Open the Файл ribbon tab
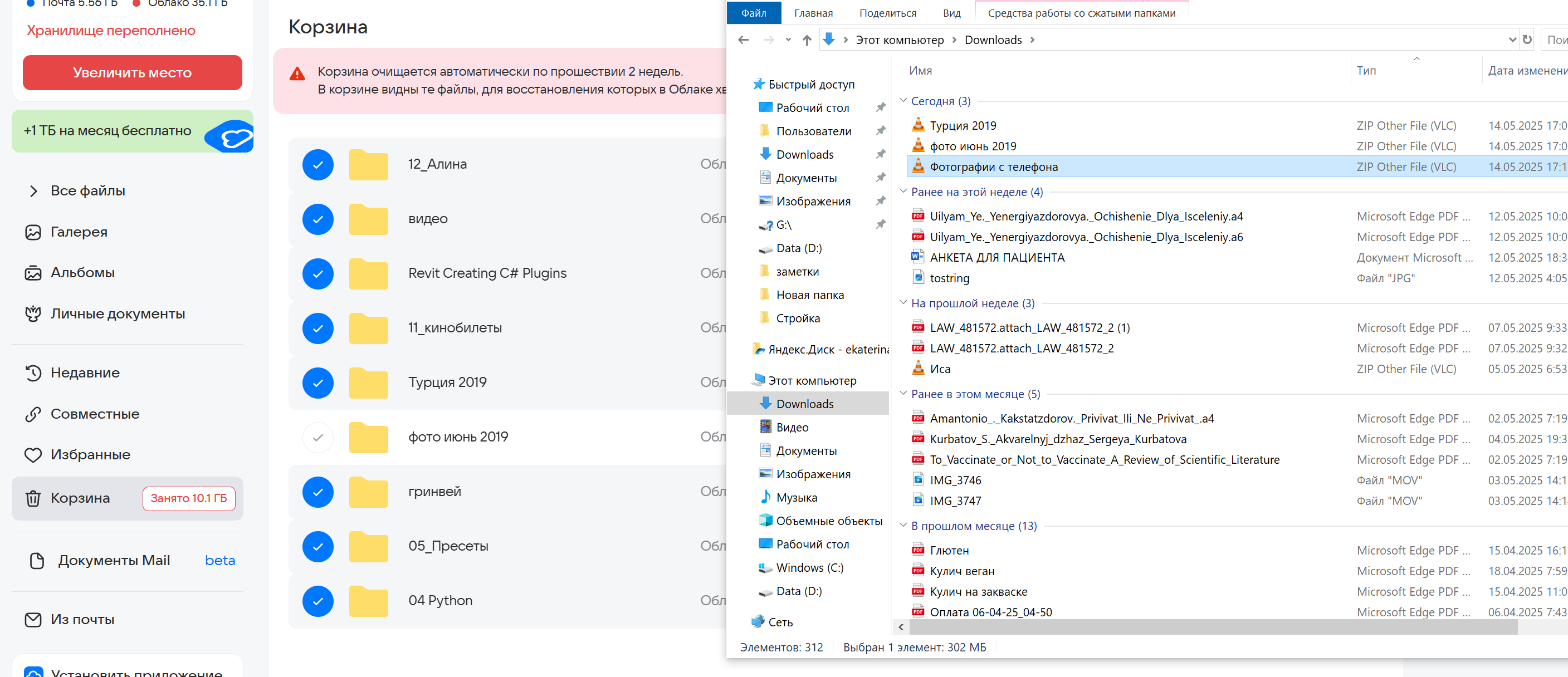Image resolution: width=1568 pixels, height=677 pixels. [x=753, y=13]
